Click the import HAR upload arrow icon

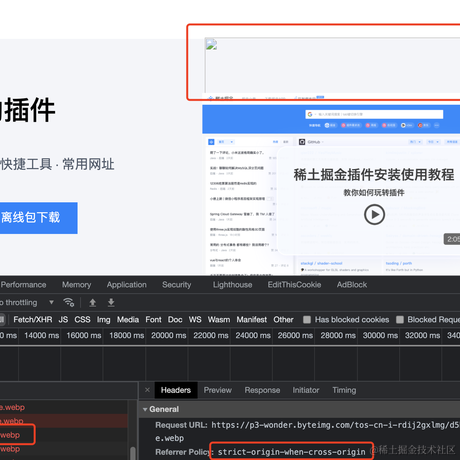93,302
